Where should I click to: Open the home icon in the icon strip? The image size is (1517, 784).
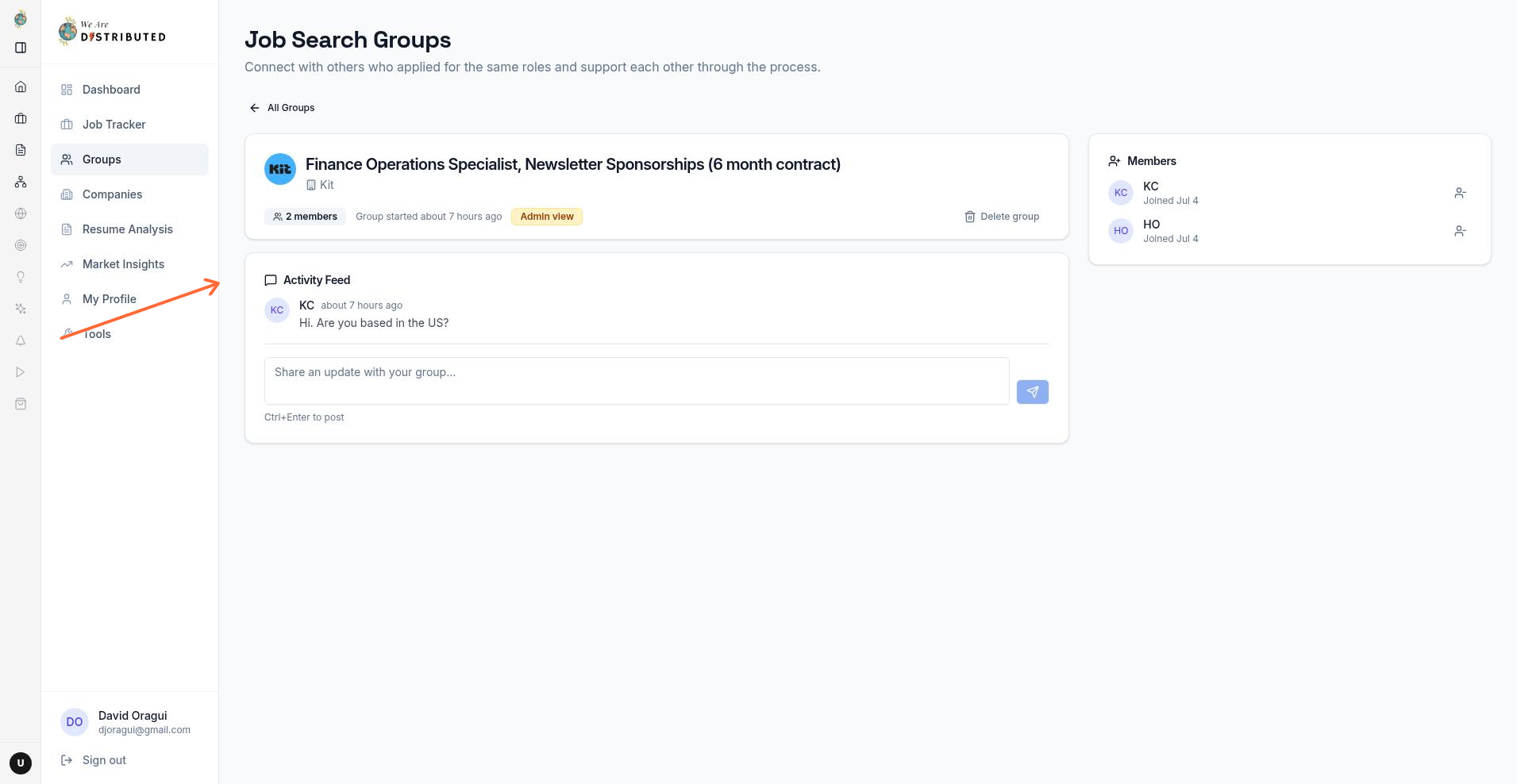[21, 86]
